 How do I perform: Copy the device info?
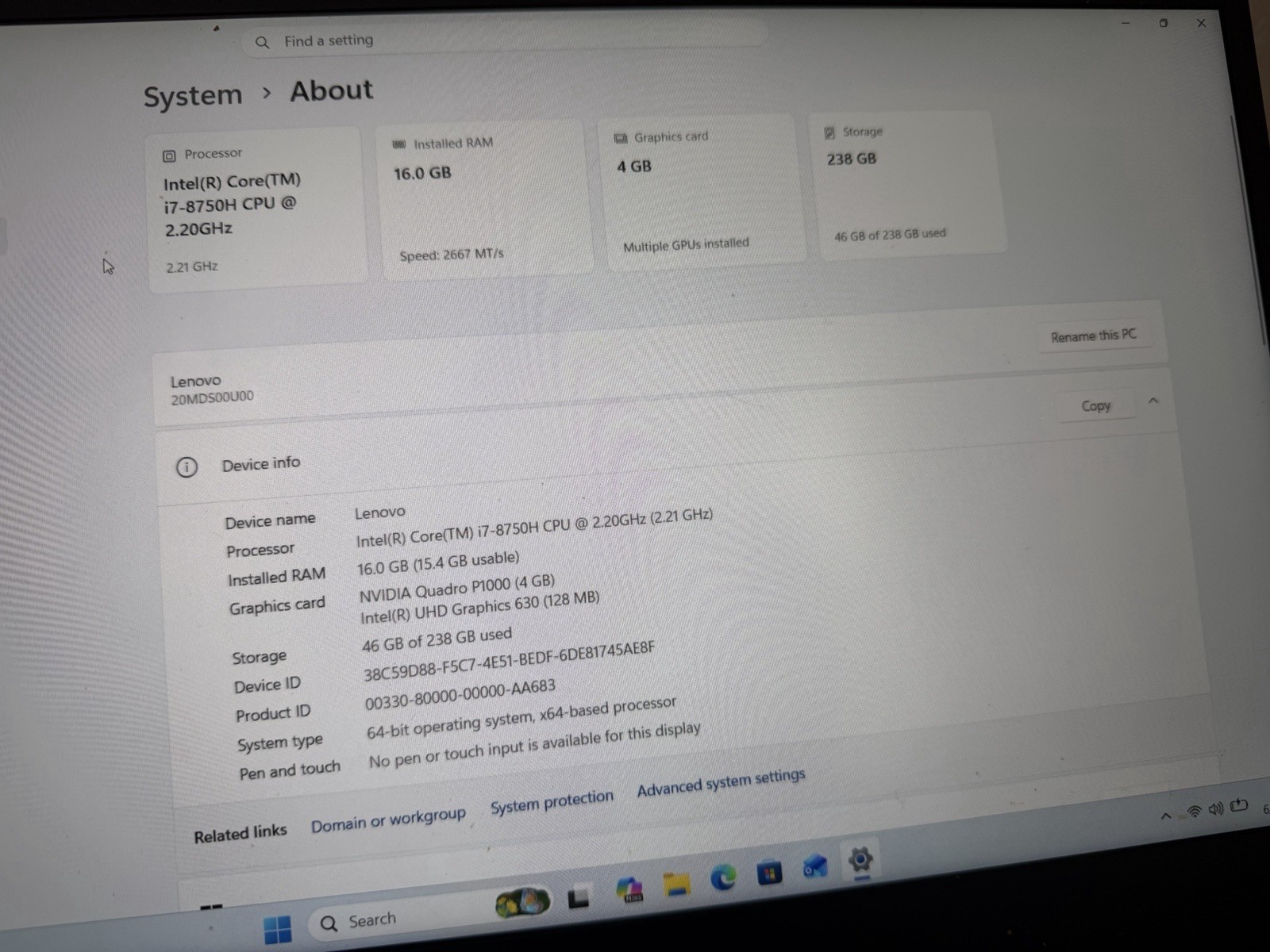(1096, 406)
